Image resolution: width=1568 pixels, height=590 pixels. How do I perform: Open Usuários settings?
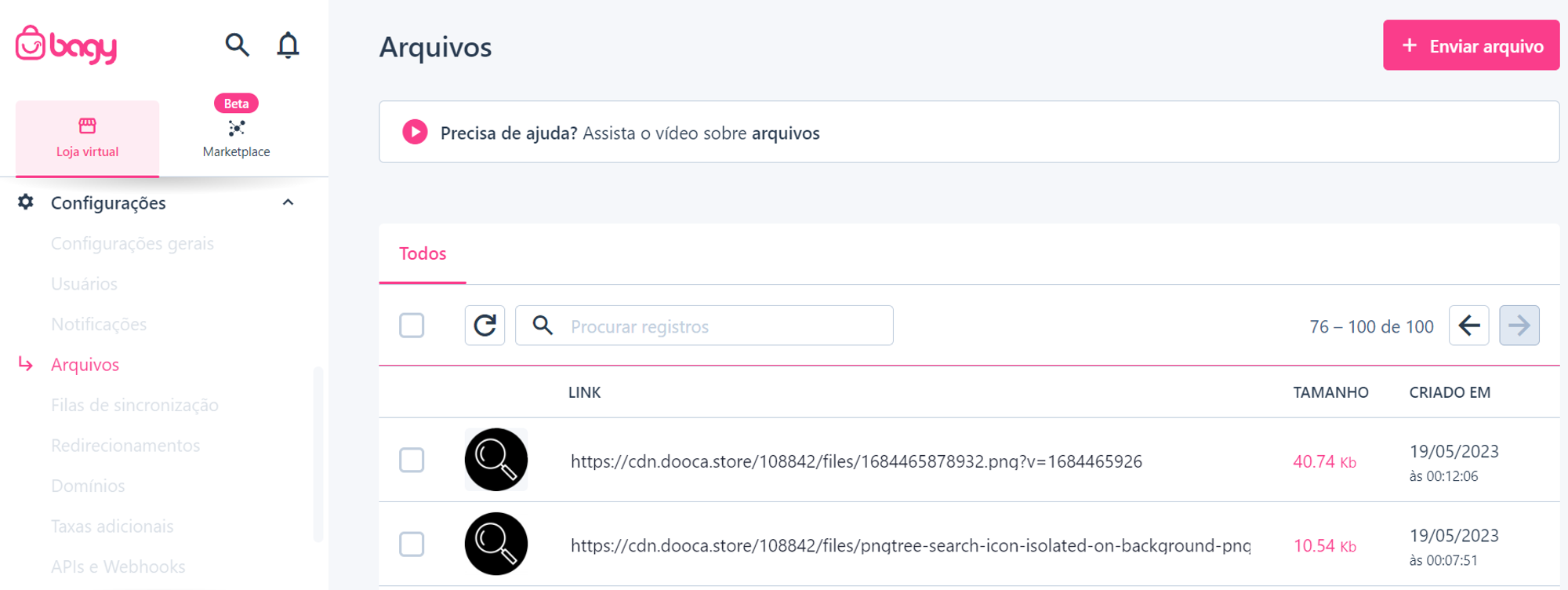(84, 284)
